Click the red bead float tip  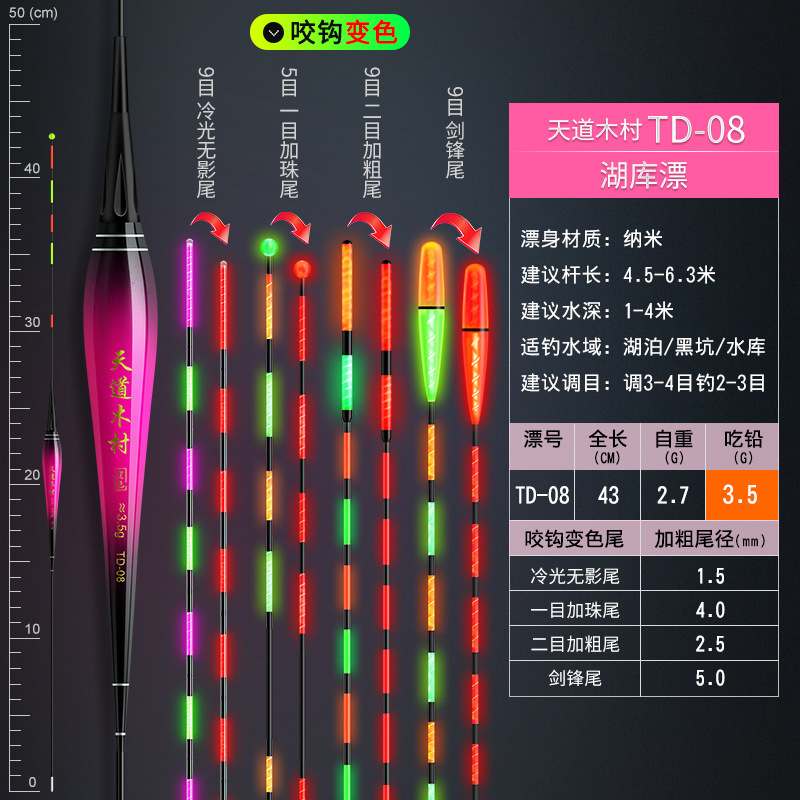coord(302,269)
